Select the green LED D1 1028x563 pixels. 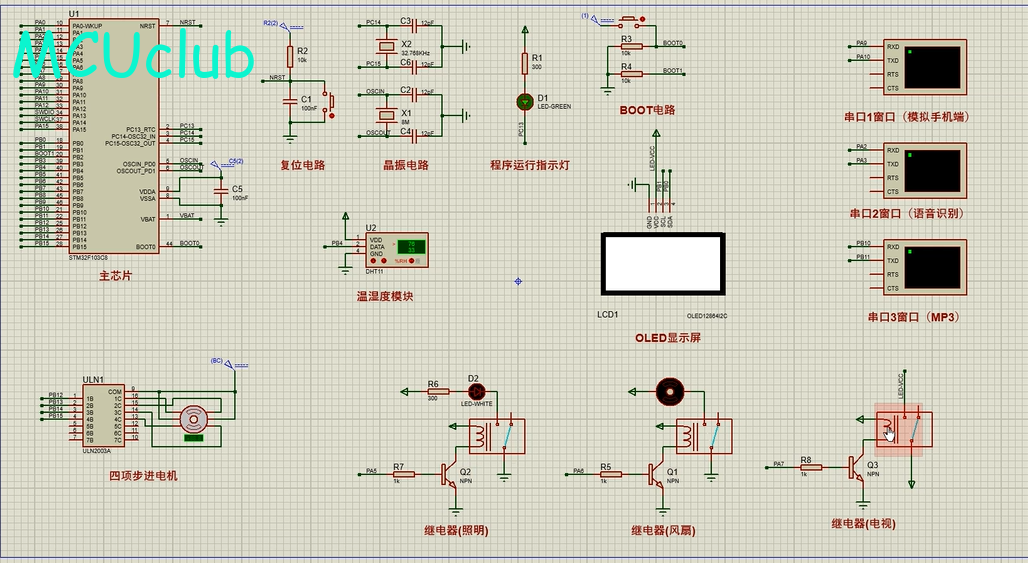(x=524, y=102)
